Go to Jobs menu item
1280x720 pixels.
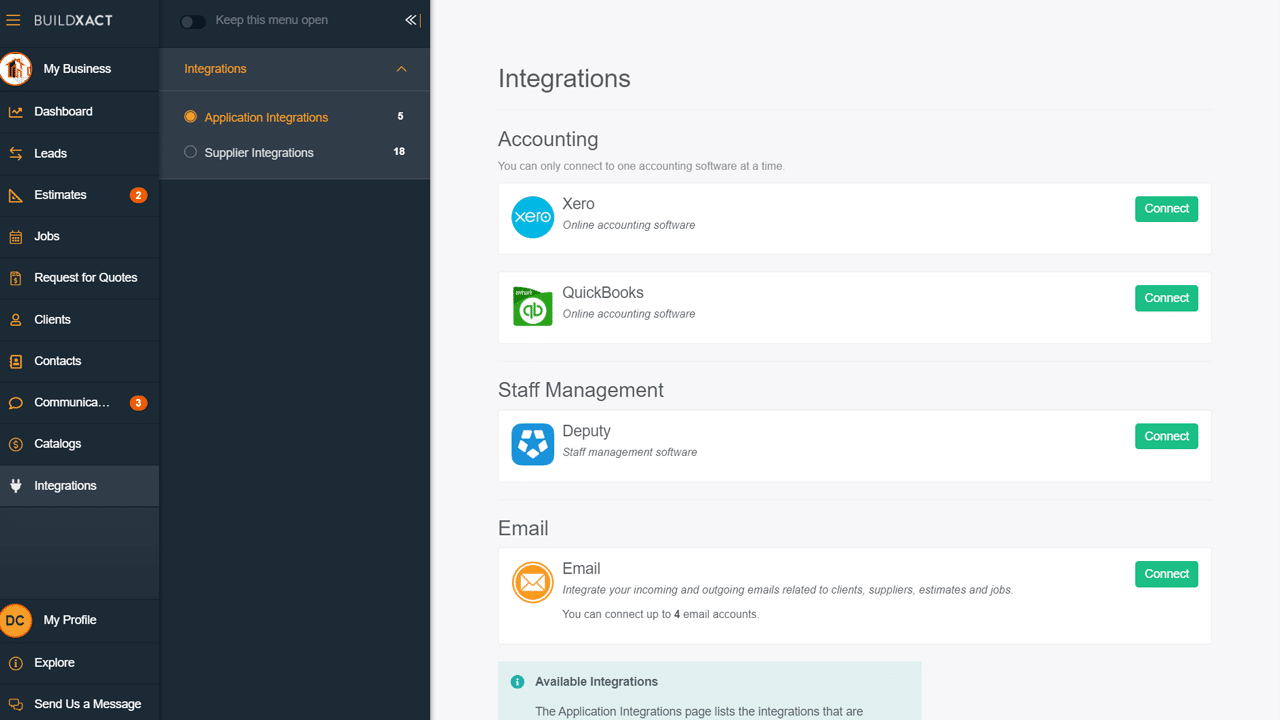(x=79, y=236)
